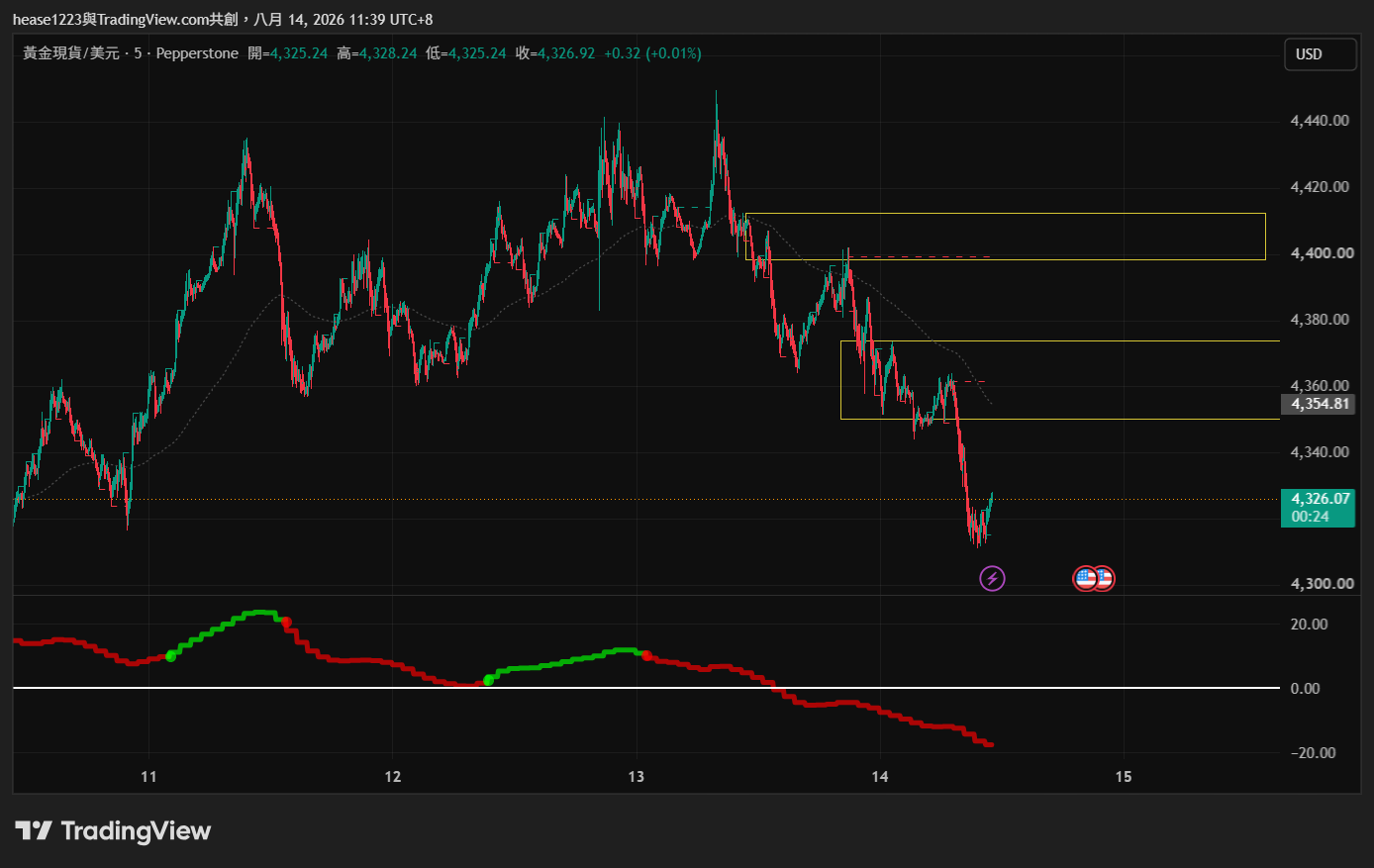Click the price change +0.32 (+0.01%)

(652, 53)
